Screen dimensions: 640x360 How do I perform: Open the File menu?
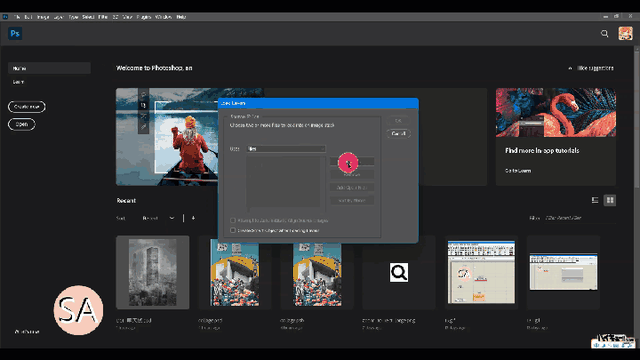[17, 17]
